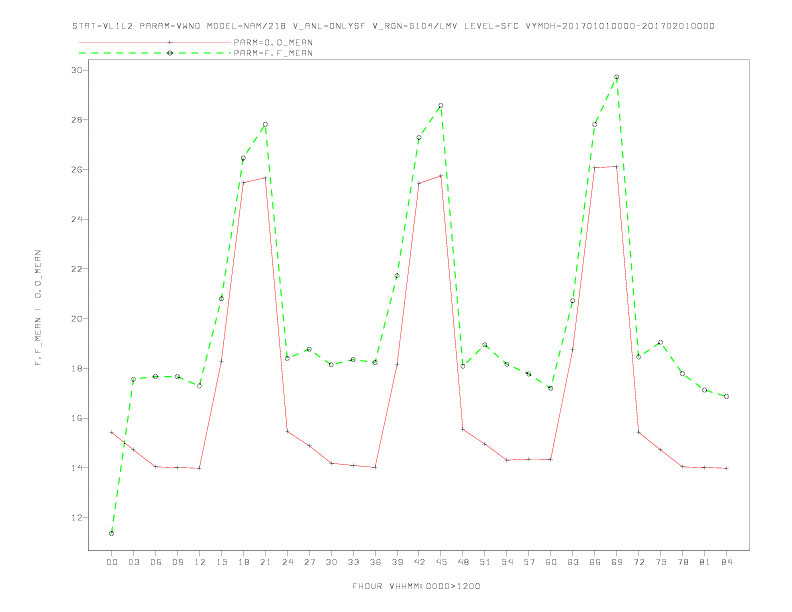
Task: Click the green dashed line legend sample
Action: (x=155, y=53)
